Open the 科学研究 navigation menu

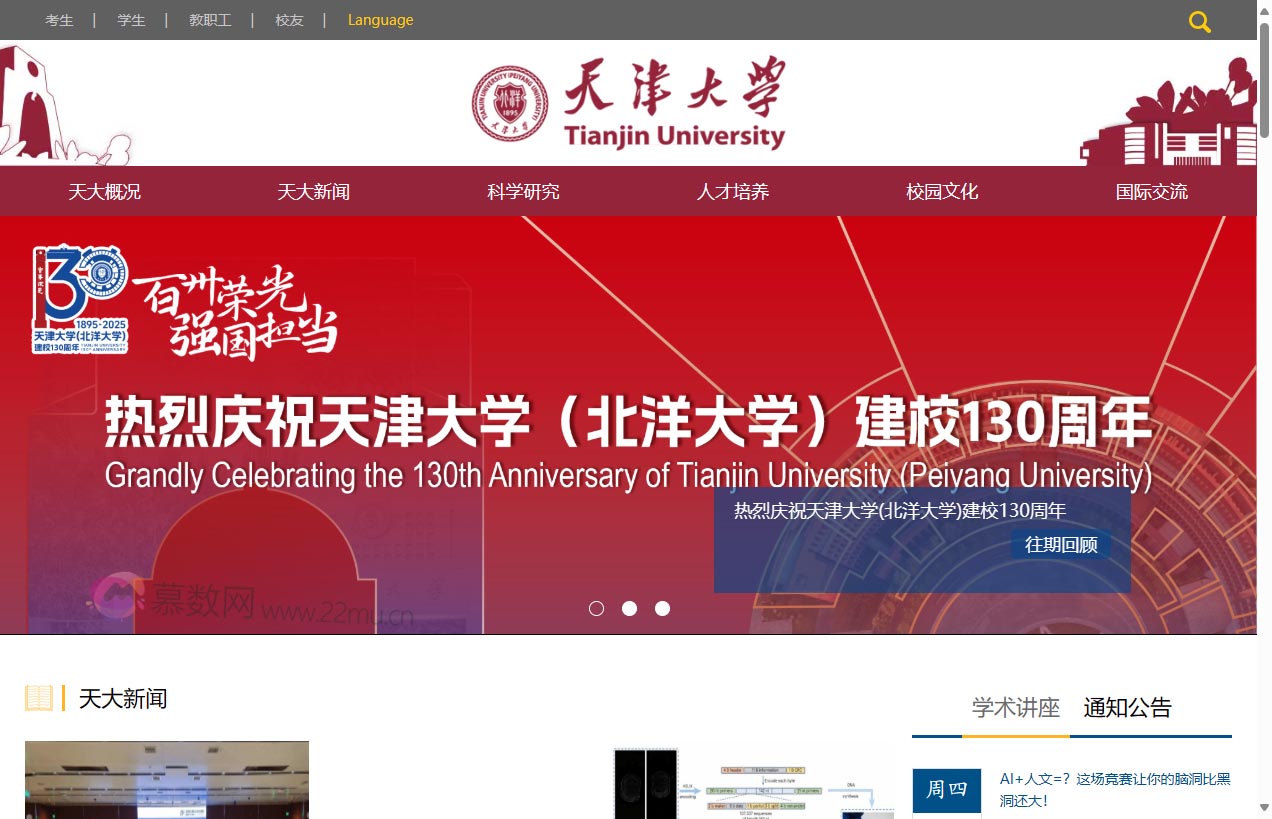tap(522, 191)
